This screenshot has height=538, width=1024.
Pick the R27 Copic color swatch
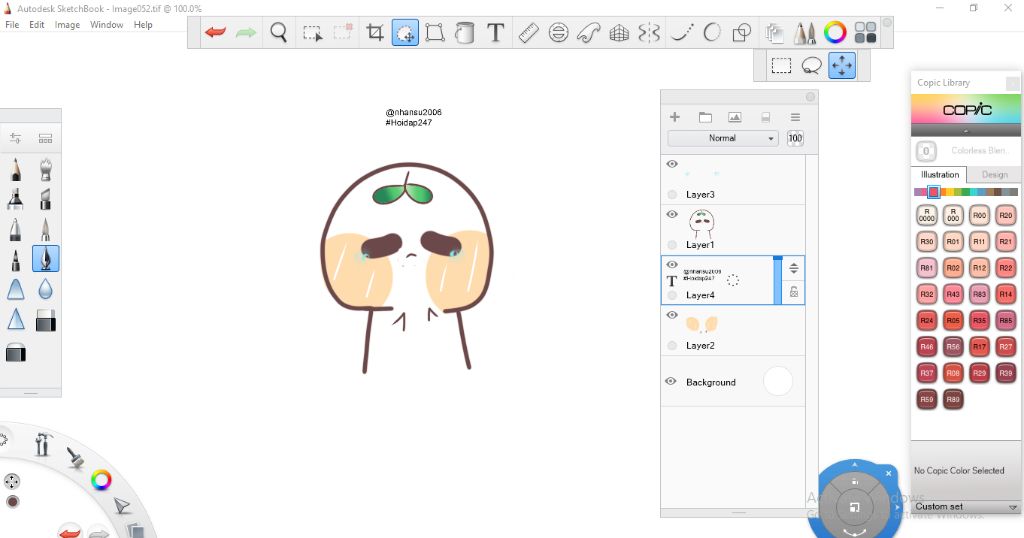pos(1006,347)
